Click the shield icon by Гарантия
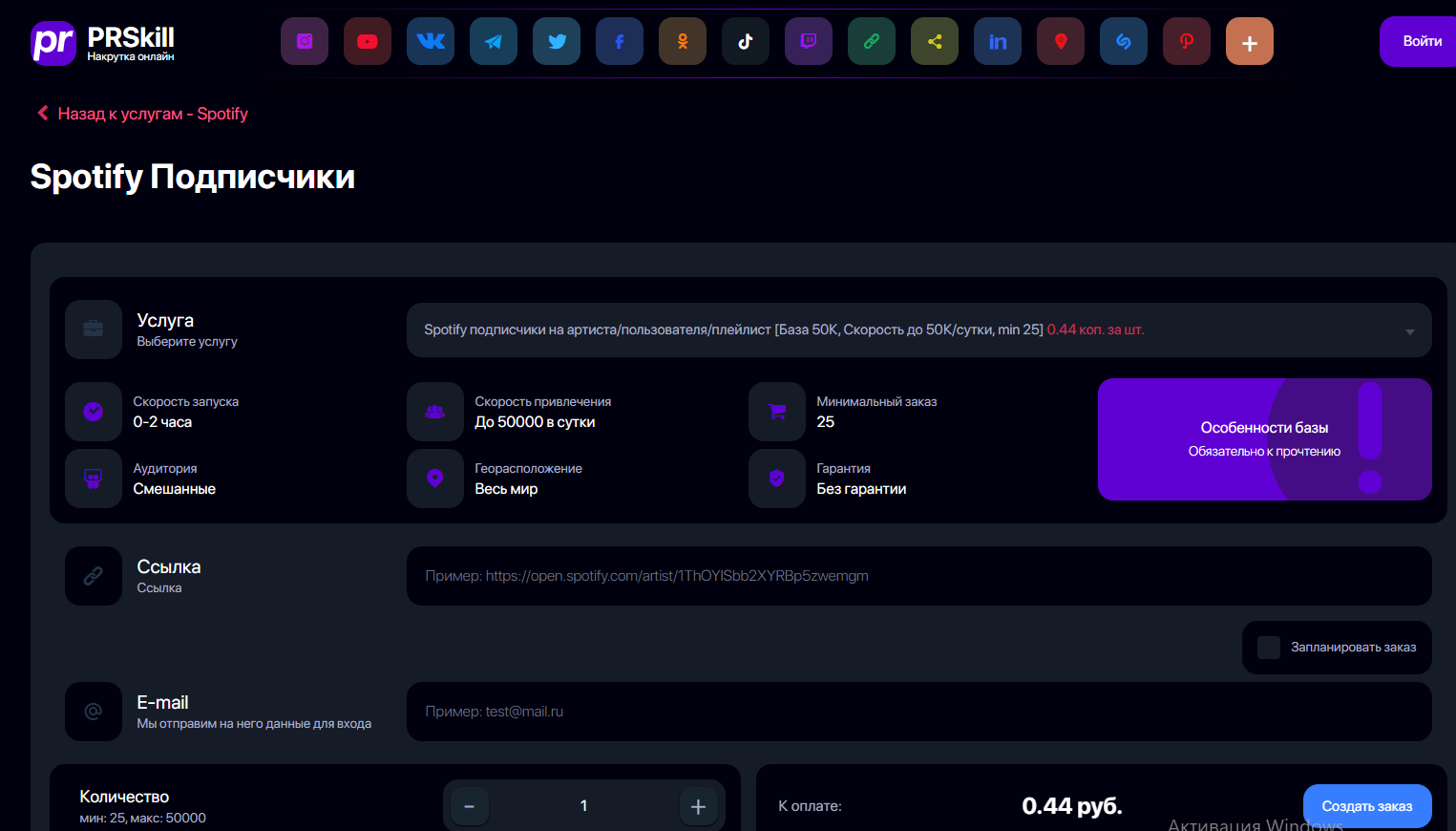 [x=777, y=479]
